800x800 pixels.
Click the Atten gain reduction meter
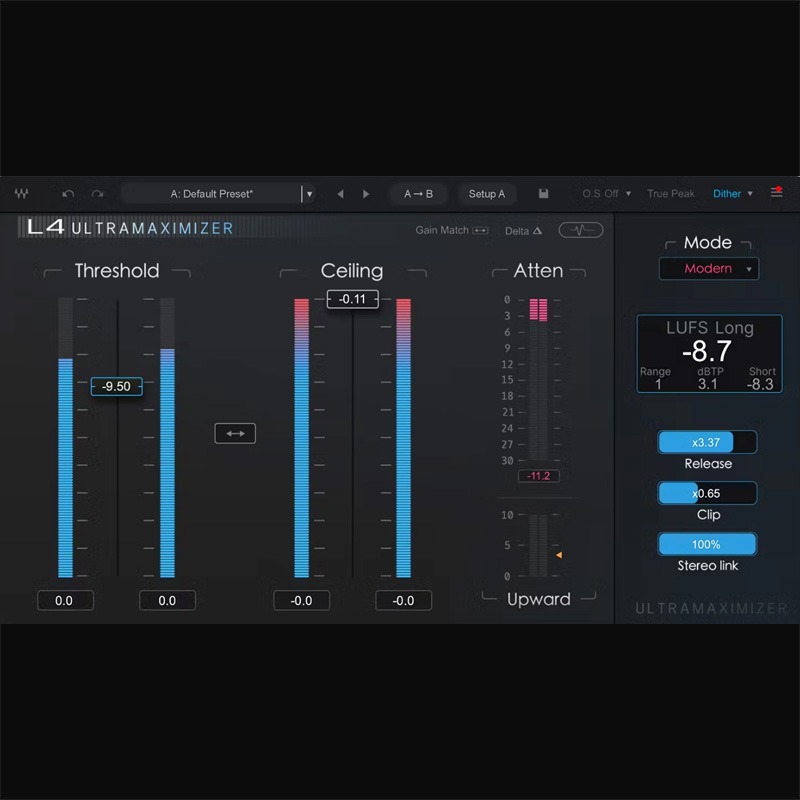pos(538,379)
